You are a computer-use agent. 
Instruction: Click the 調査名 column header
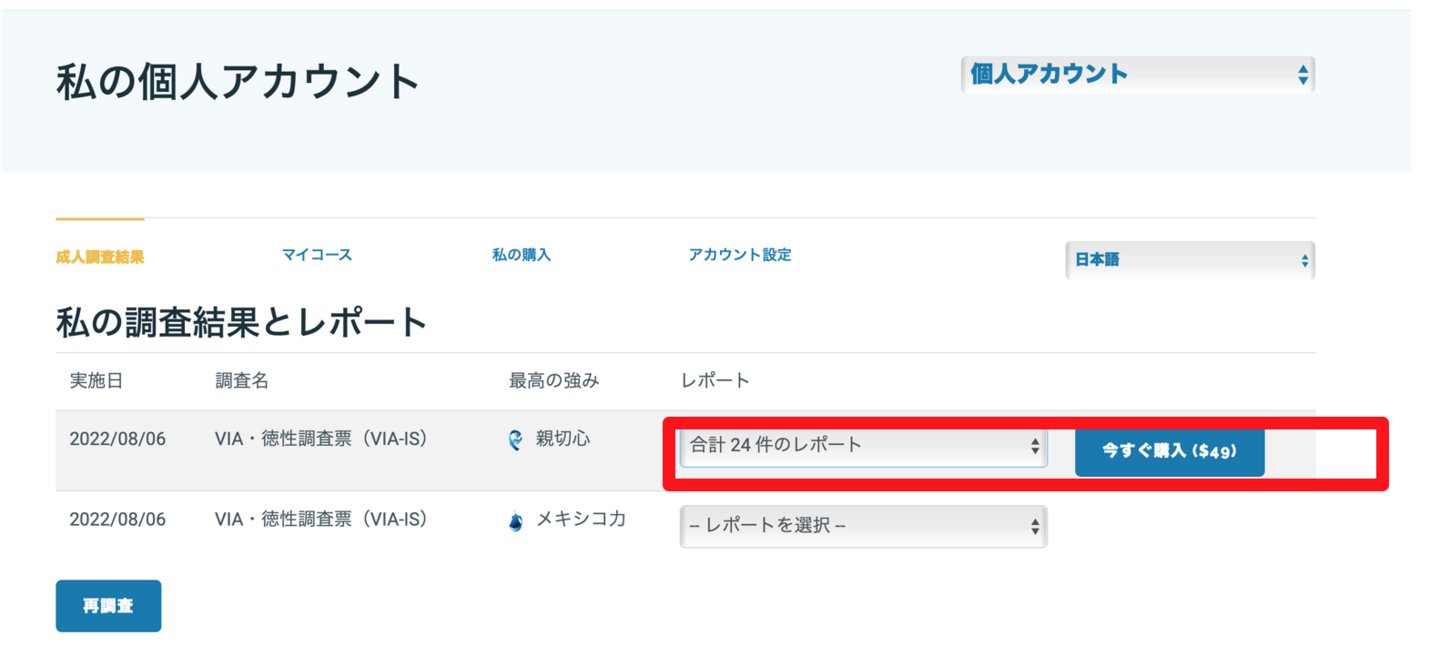(242, 381)
